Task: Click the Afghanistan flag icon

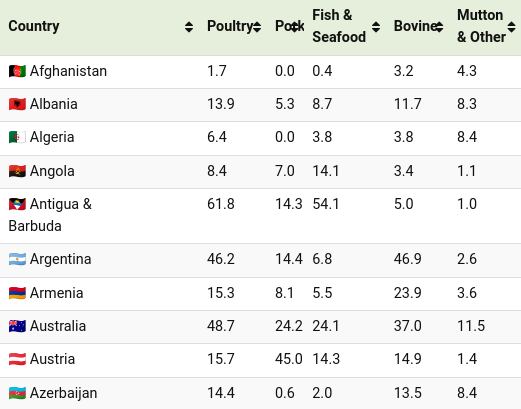Action: coord(17,71)
